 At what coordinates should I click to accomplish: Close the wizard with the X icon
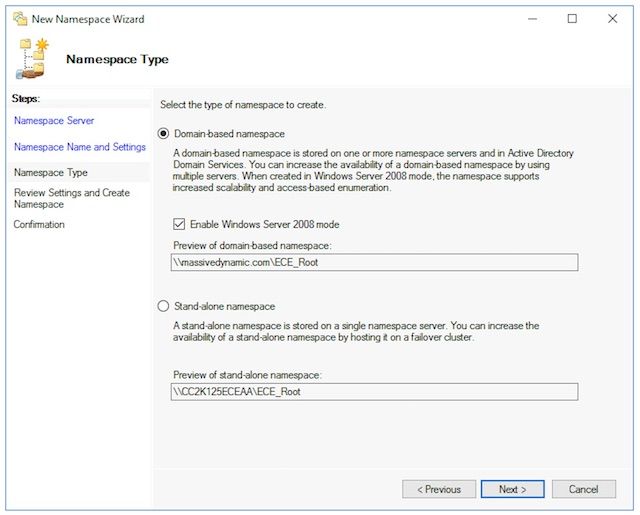[612, 19]
